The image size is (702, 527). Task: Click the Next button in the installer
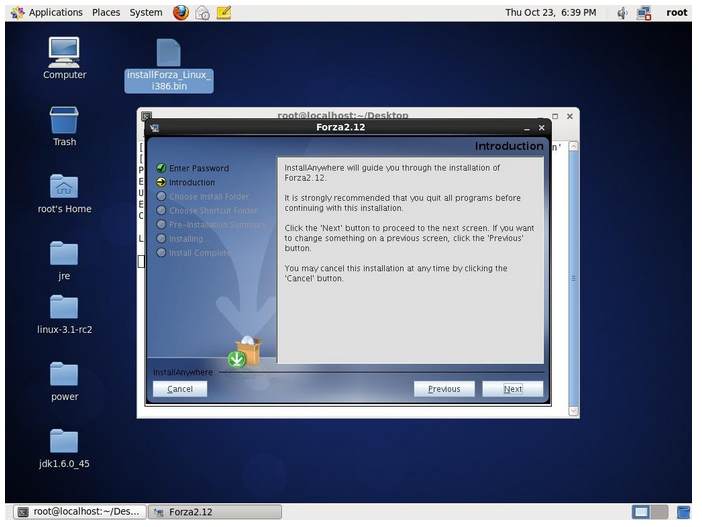[x=513, y=389]
